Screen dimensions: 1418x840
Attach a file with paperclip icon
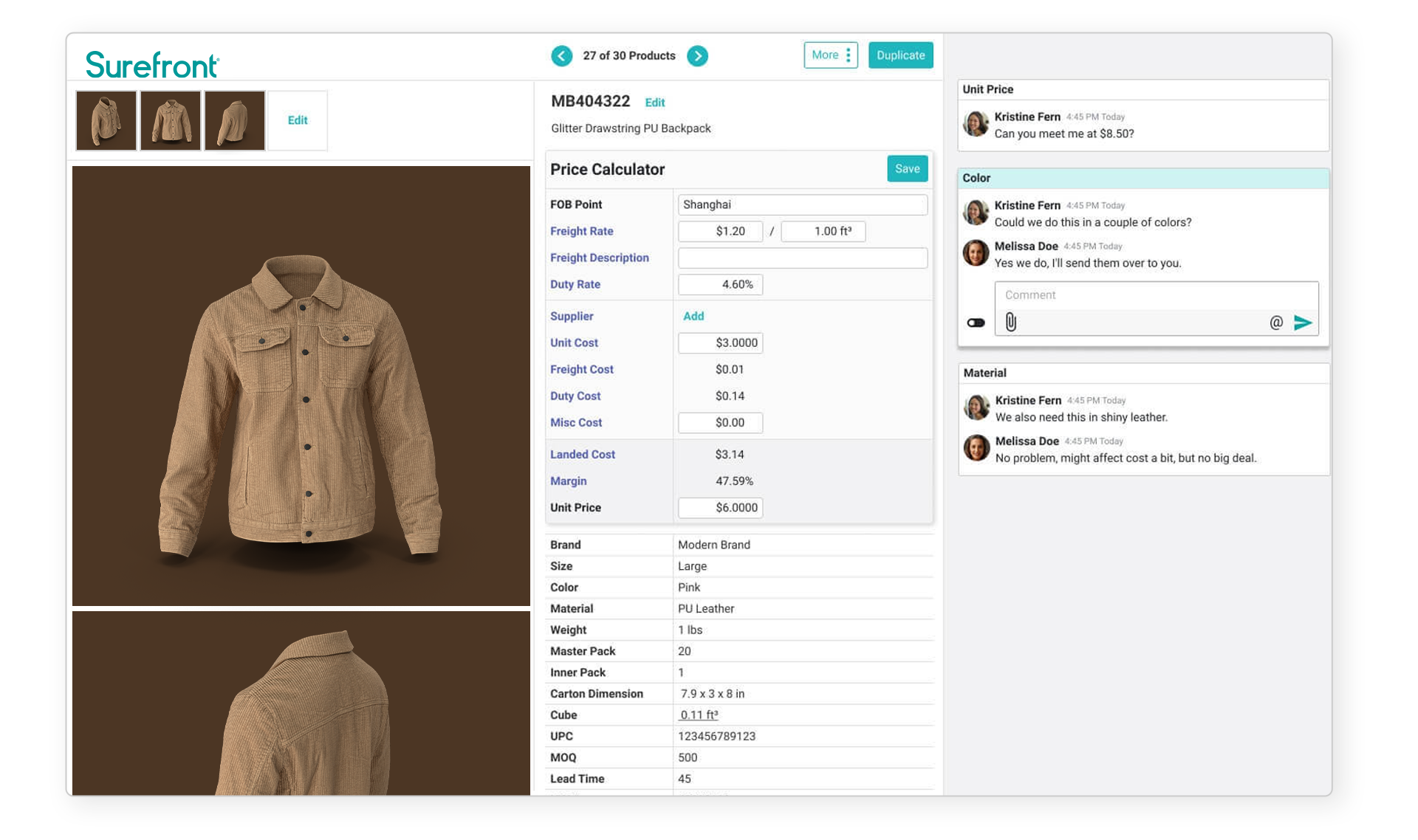tap(1011, 322)
